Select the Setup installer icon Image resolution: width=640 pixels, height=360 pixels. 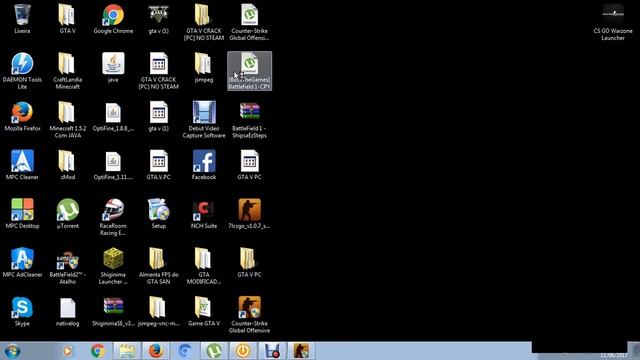(x=158, y=214)
